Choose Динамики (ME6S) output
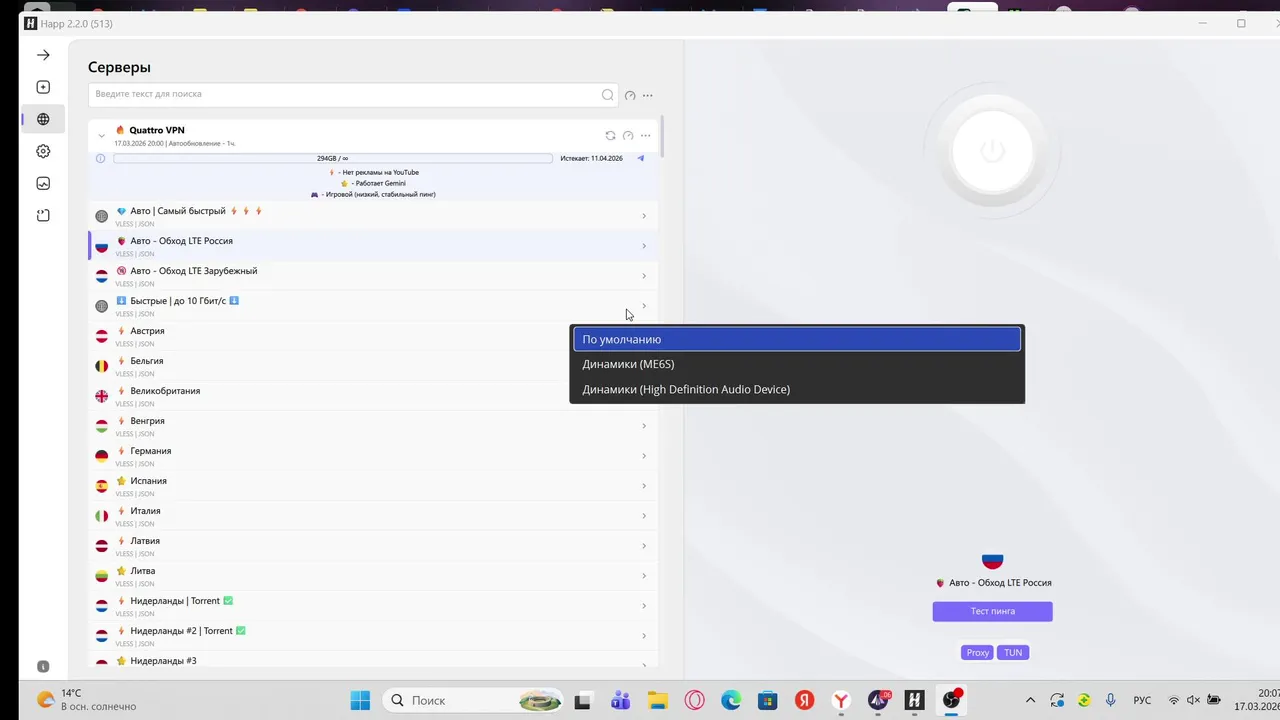The image size is (1280, 720). tap(797, 364)
